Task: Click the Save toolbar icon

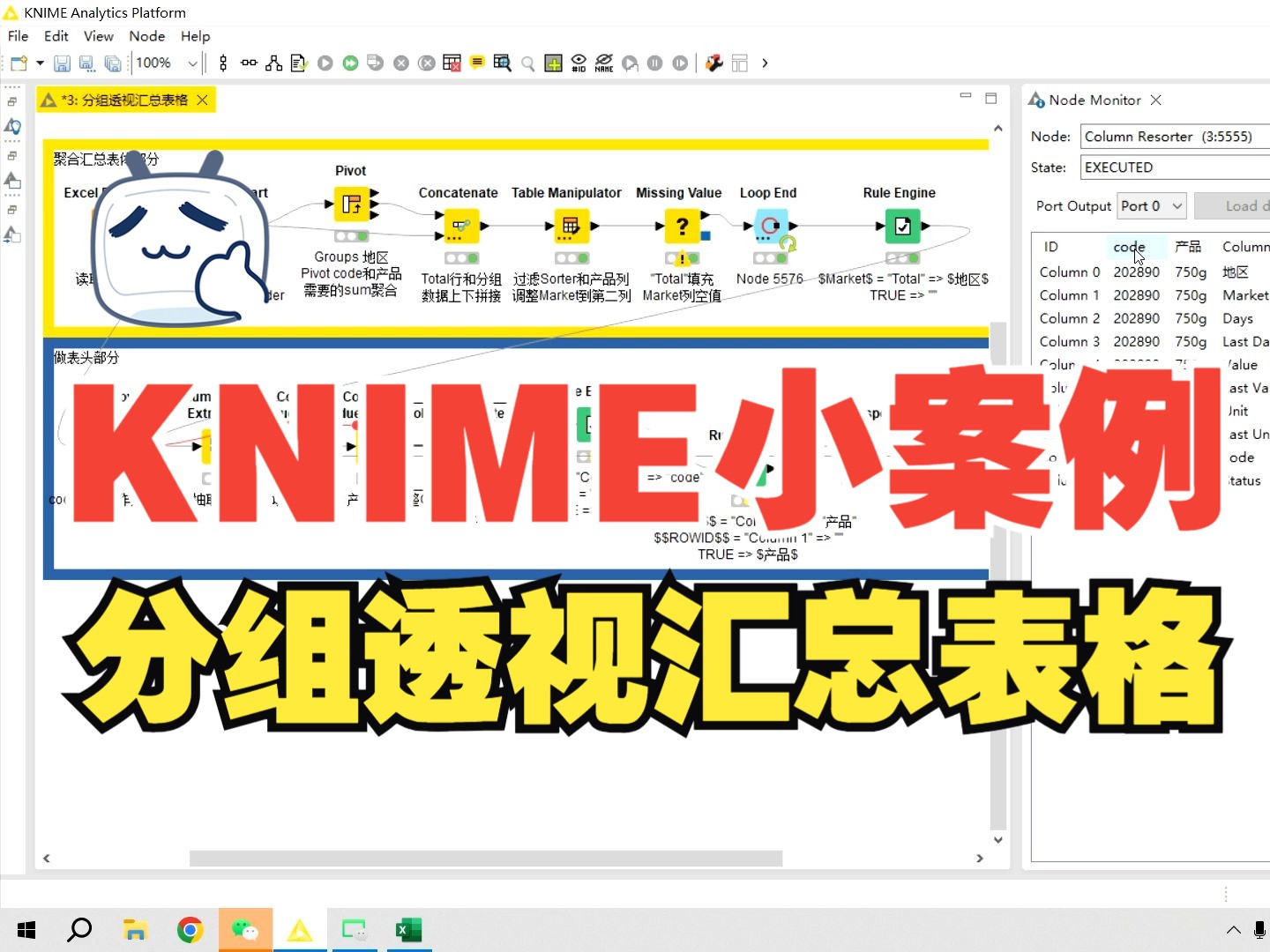Action: tap(62, 63)
